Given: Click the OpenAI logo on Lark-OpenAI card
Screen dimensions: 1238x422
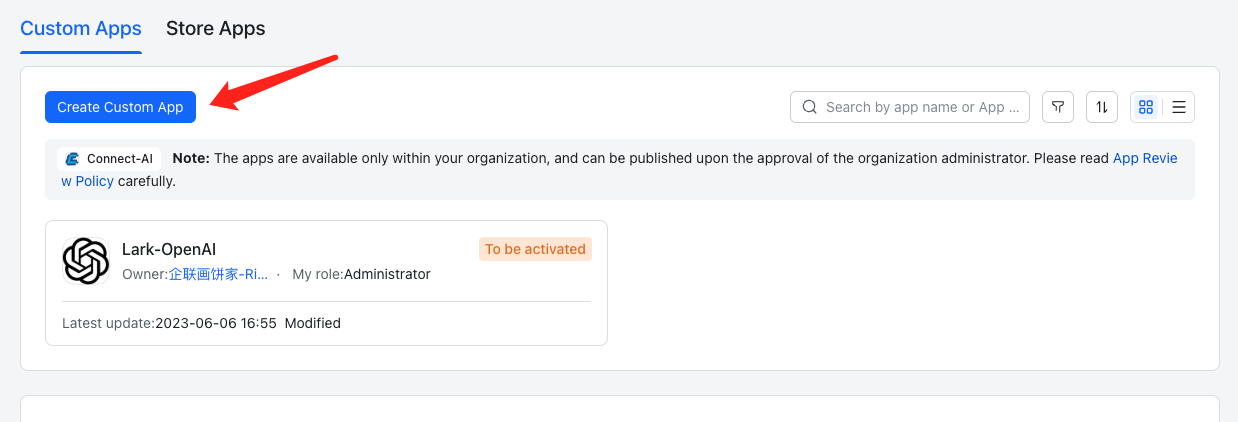Looking at the screenshot, I should click(x=86, y=261).
